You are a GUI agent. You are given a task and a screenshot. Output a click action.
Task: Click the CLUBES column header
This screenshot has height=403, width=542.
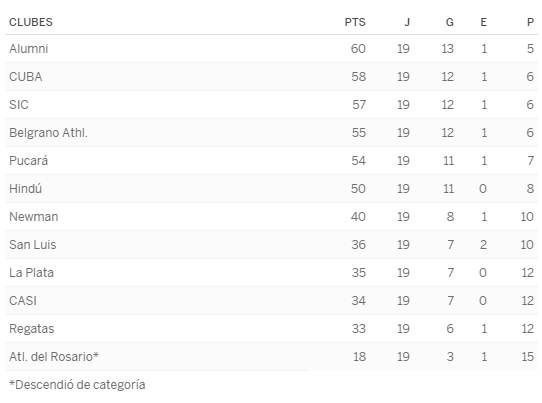31,22
